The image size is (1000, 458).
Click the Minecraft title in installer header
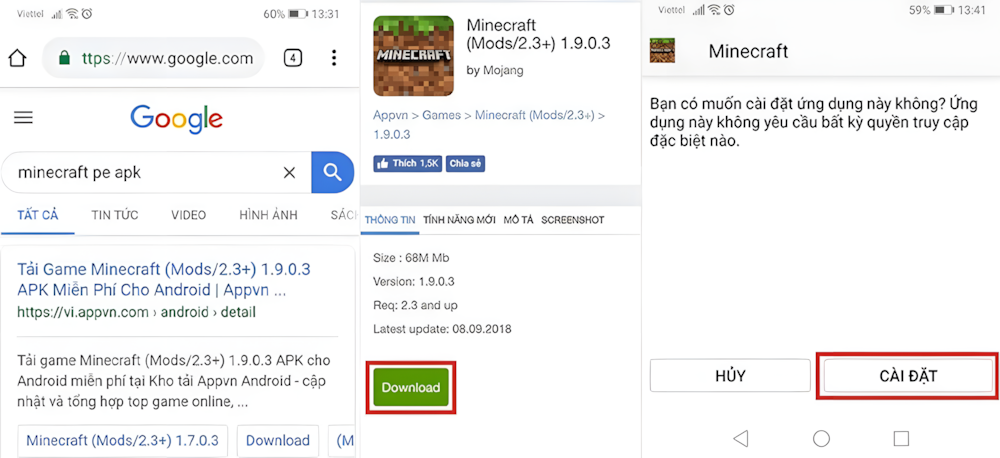pyautogui.click(x=748, y=51)
